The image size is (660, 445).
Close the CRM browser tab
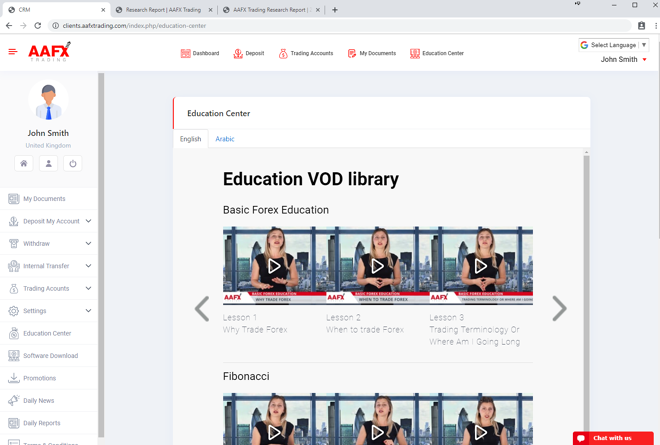(x=103, y=10)
